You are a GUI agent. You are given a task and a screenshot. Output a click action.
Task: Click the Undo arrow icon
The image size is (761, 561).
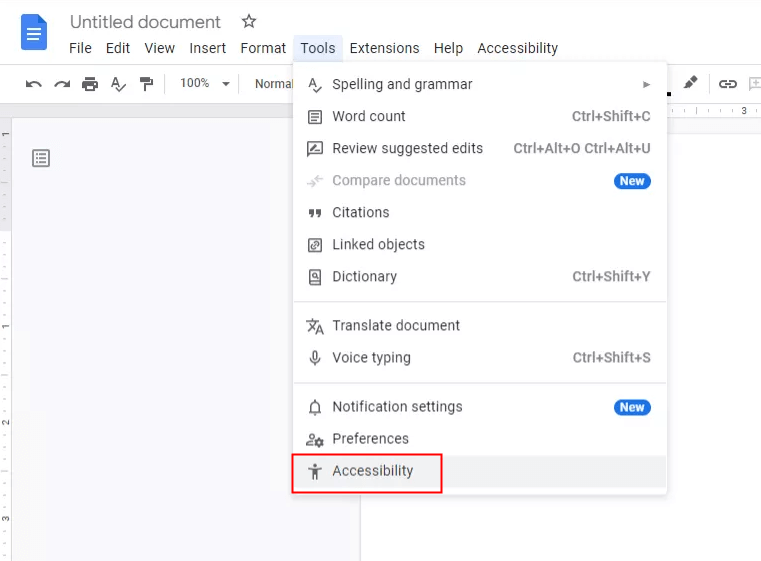pyautogui.click(x=33, y=84)
